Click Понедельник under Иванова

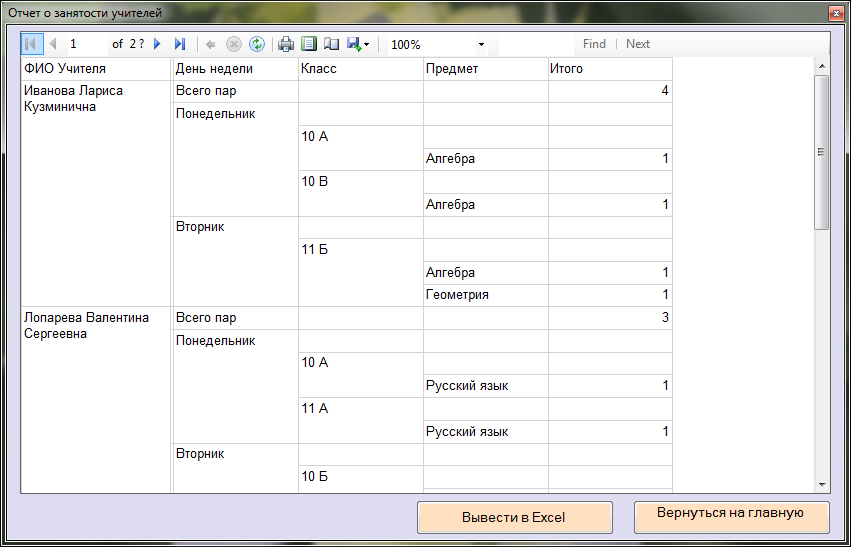point(235,160)
